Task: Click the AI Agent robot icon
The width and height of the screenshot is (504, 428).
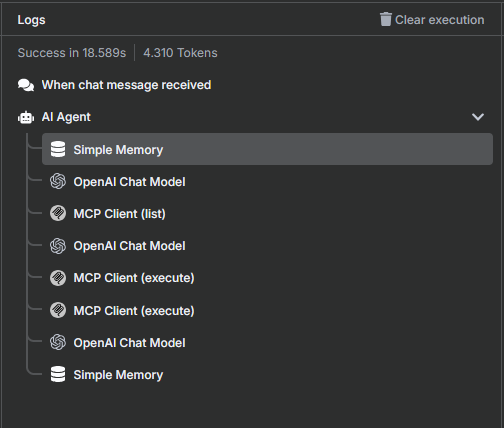Action: pos(26,117)
